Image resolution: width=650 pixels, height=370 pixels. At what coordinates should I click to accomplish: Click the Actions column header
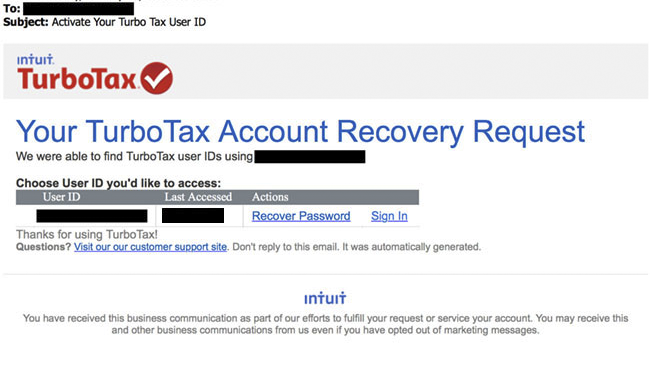tap(270, 197)
